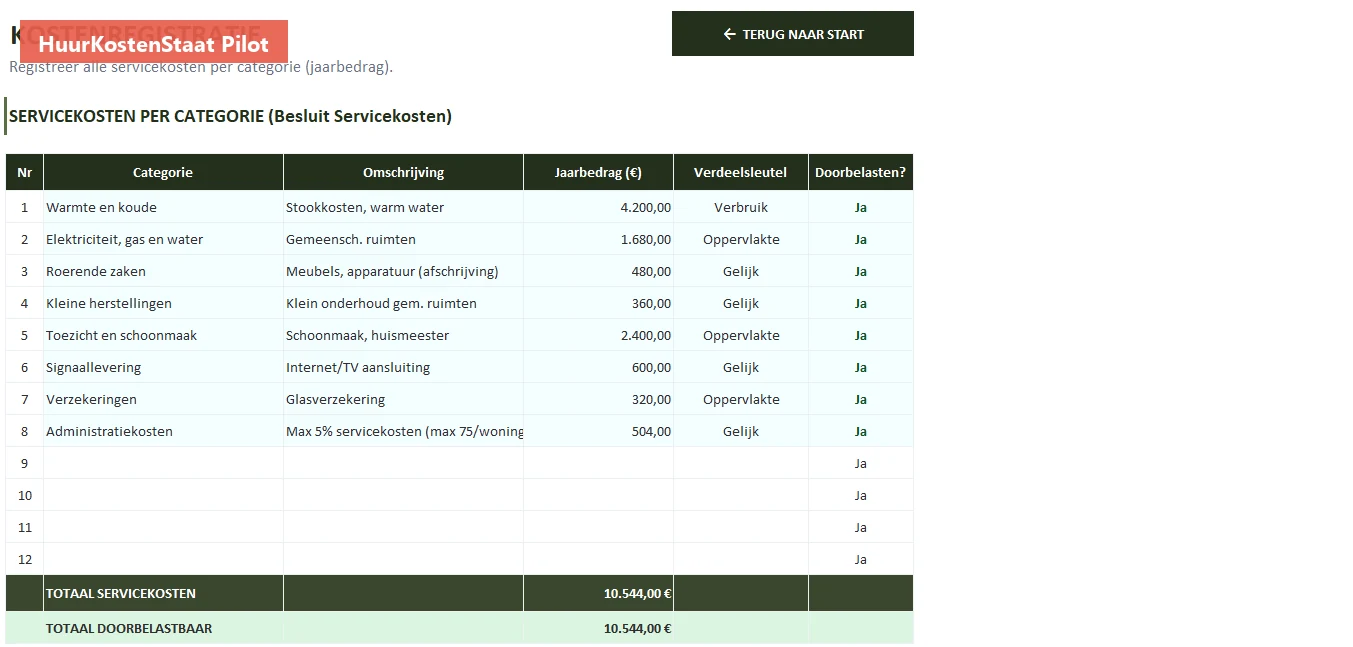This screenshot has height=647, width=1353.
Task: Select the Verzekeringen cell
Action: [163, 399]
